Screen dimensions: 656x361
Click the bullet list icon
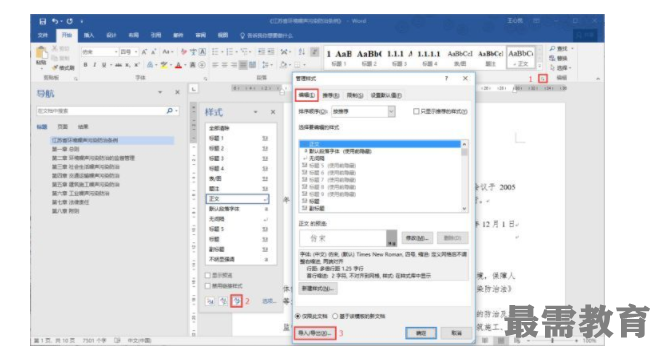click(x=215, y=52)
